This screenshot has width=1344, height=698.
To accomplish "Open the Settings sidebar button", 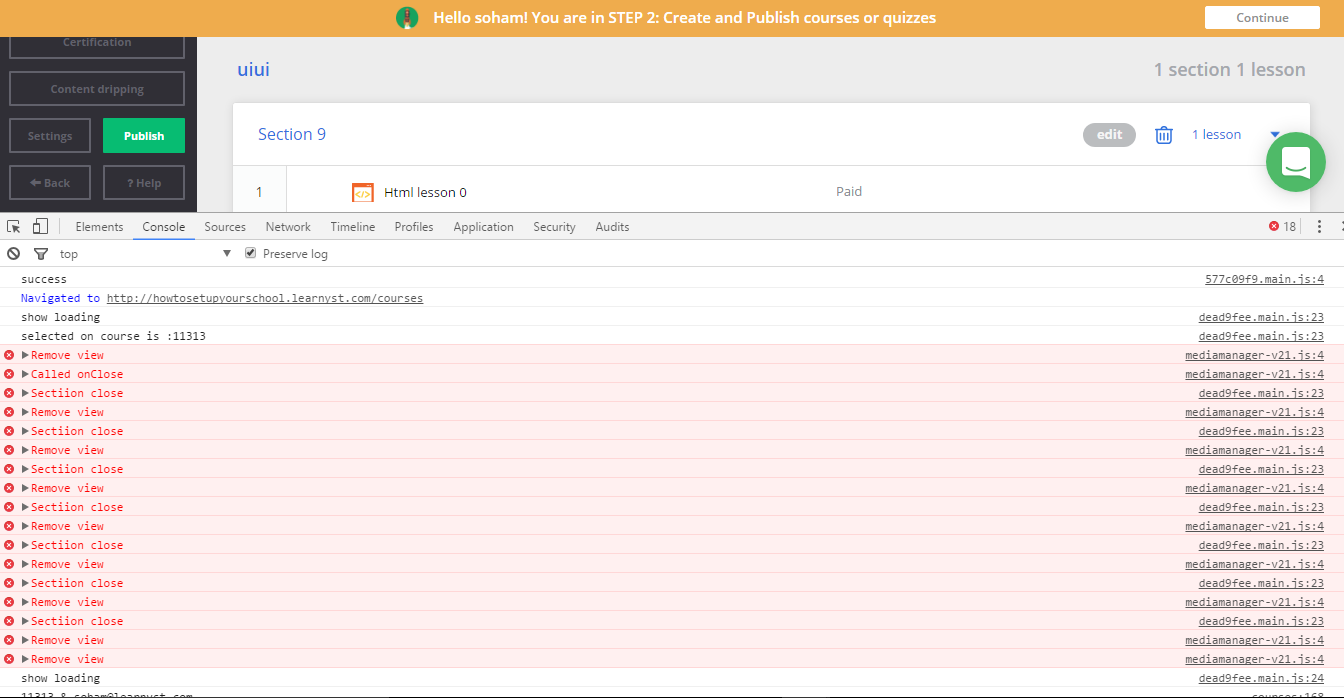I will click(50, 136).
